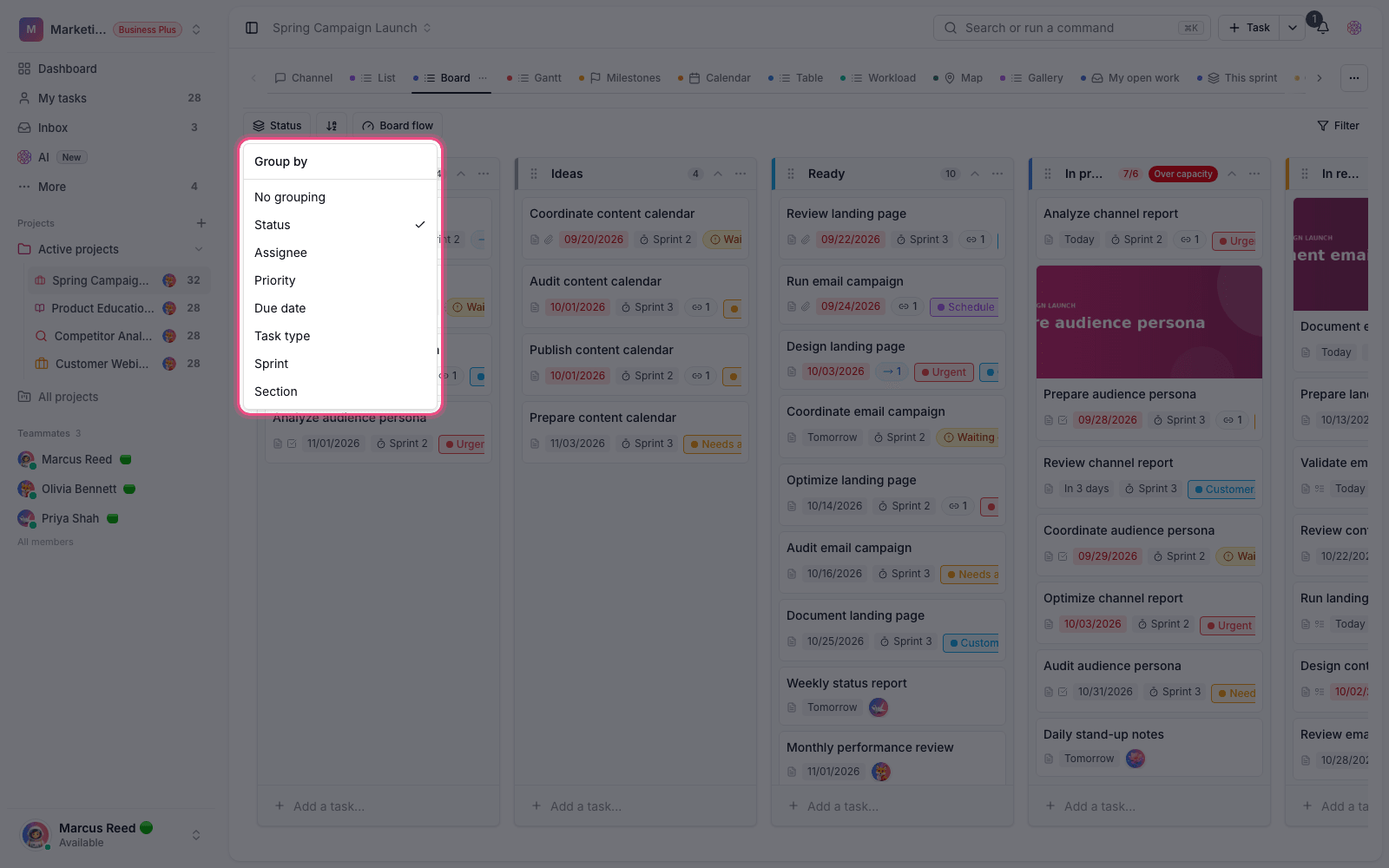Collapse Active projects section
This screenshot has width=1389, height=868.
[x=199, y=249]
